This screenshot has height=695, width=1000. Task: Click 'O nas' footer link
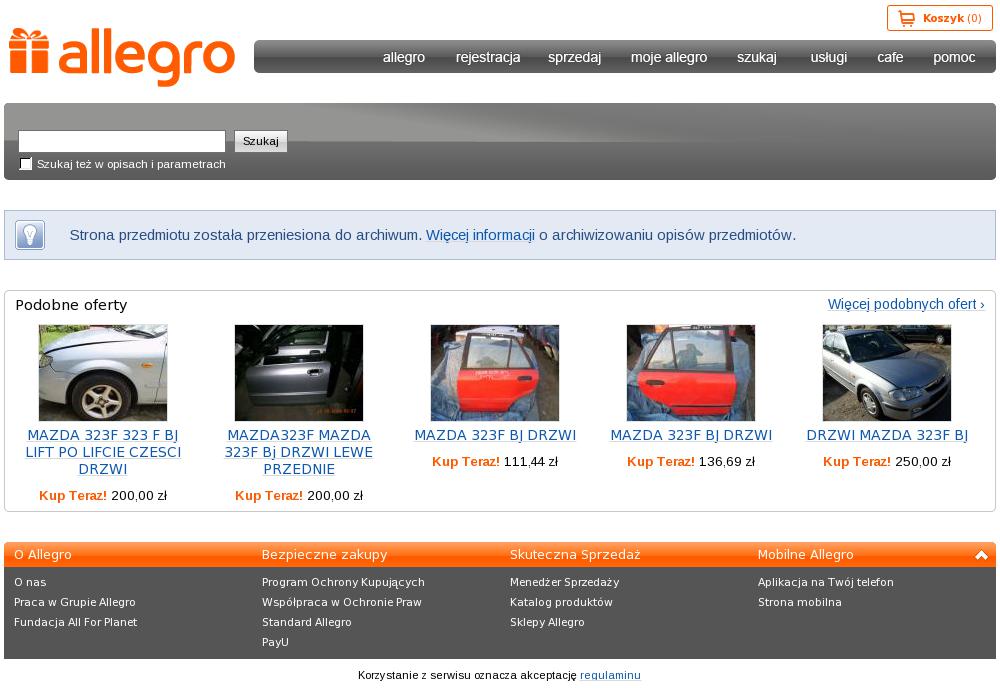point(30,582)
